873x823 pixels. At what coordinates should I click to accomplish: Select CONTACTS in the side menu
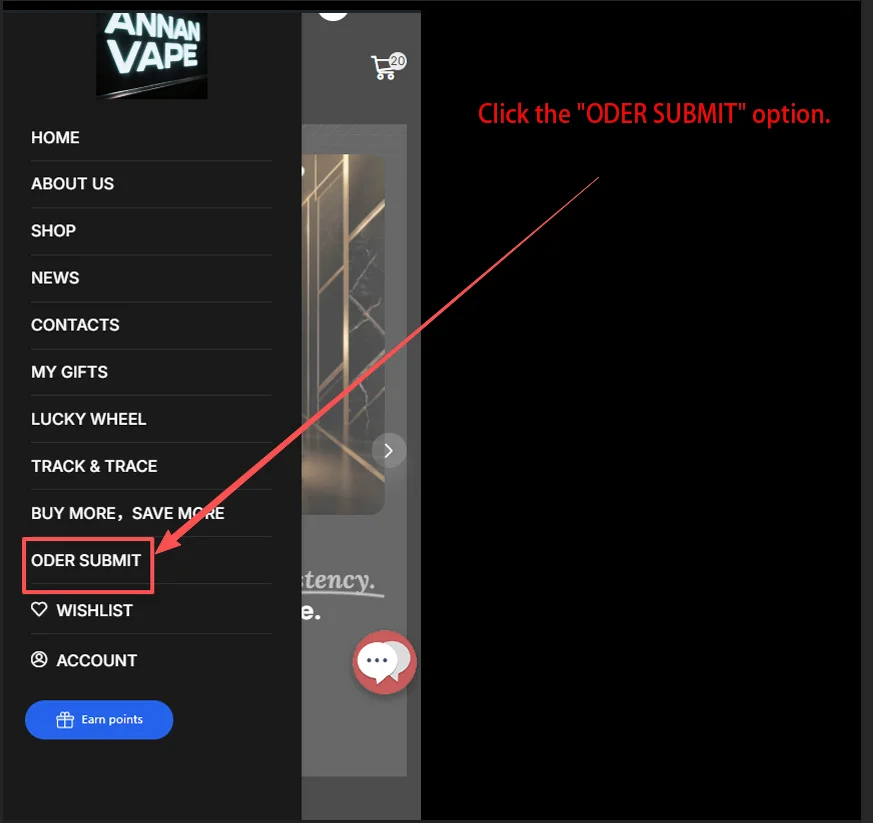[75, 325]
